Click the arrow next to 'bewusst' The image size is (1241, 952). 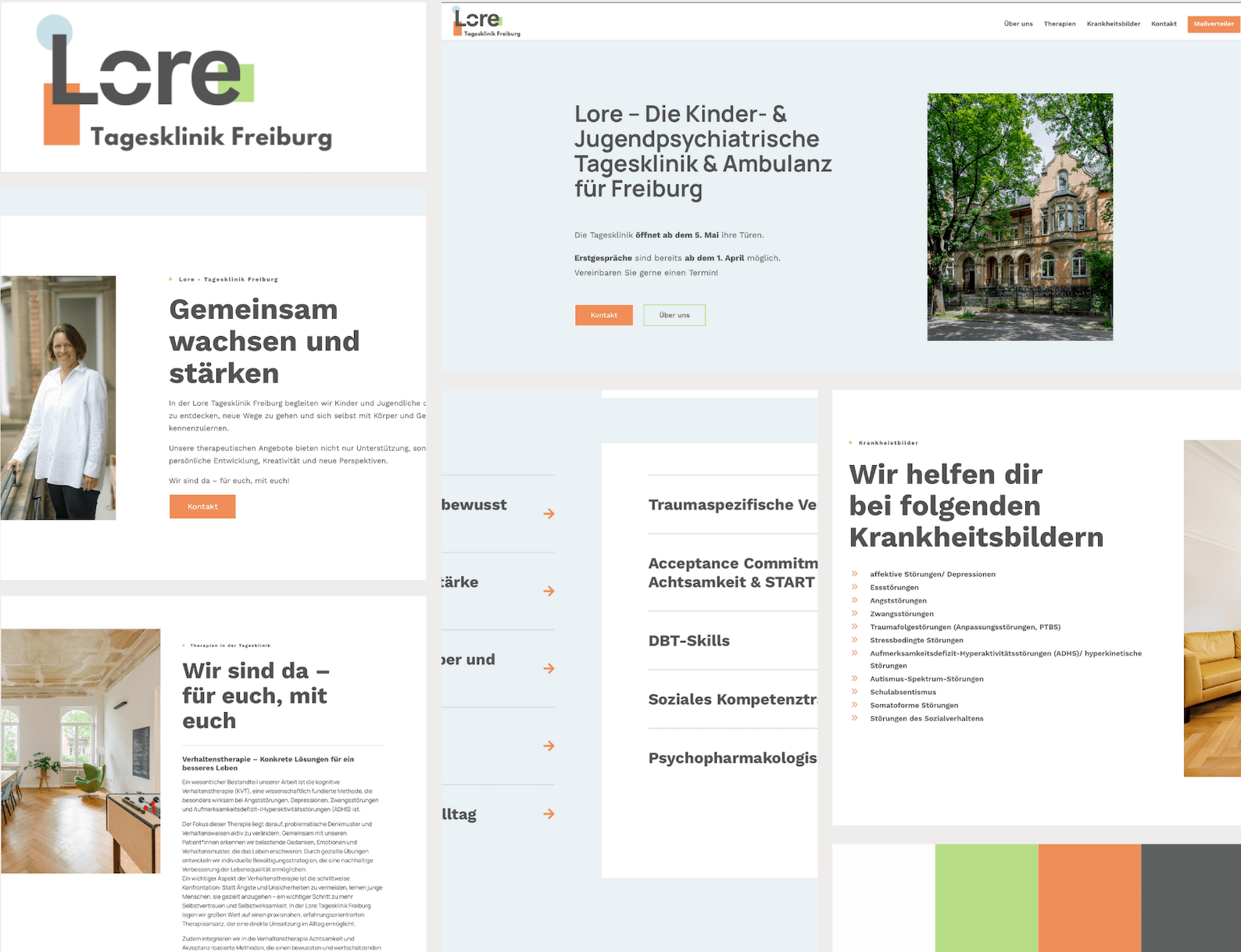pos(549,514)
